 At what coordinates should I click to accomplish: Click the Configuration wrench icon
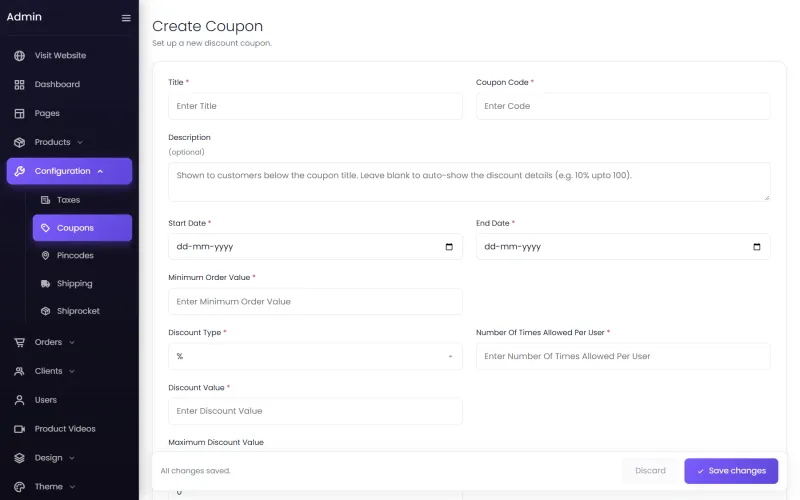tap(19, 171)
